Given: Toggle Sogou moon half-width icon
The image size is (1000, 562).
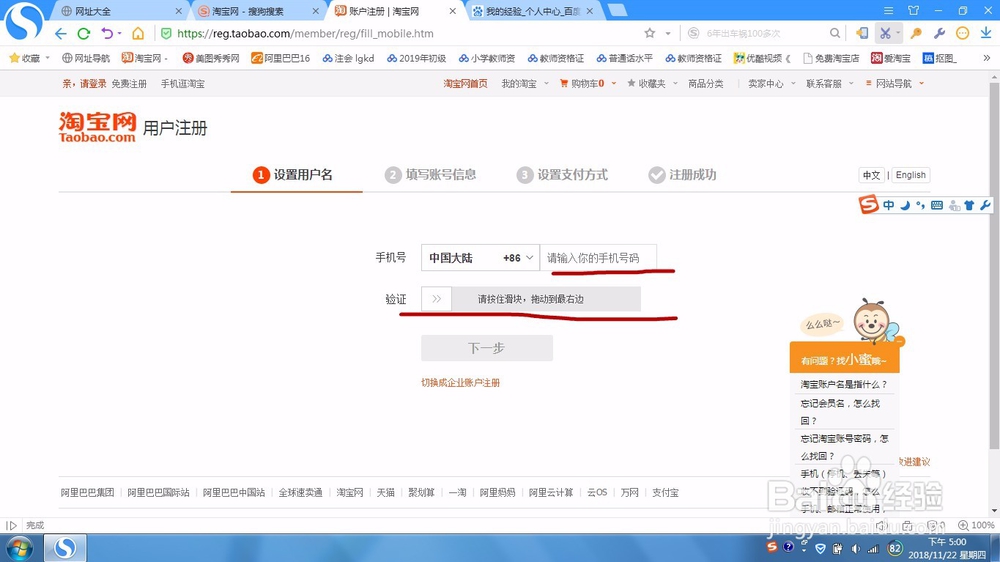Looking at the screenshot, I should 905,205.
